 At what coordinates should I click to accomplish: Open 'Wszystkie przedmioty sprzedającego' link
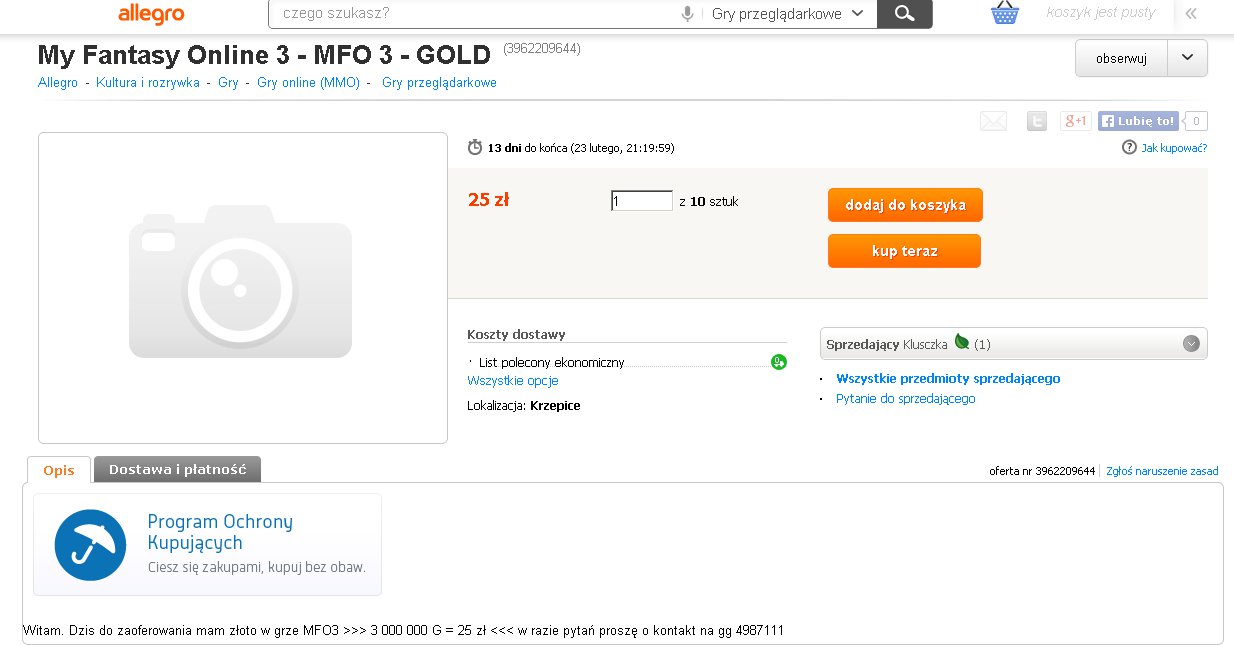(948, 378)
